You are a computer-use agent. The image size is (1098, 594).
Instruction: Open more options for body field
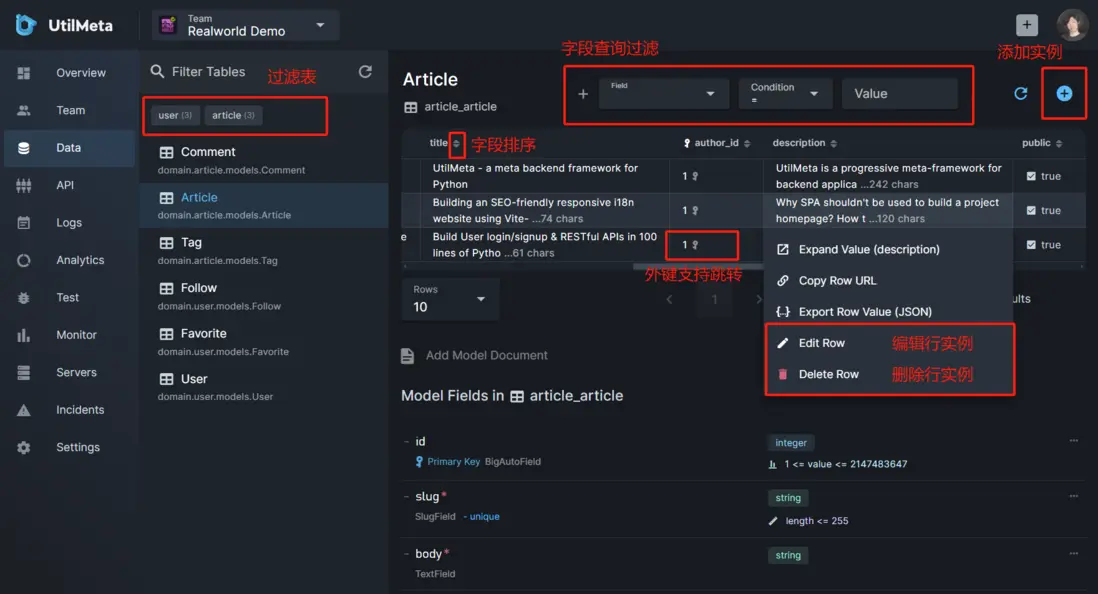[1073, 553]
